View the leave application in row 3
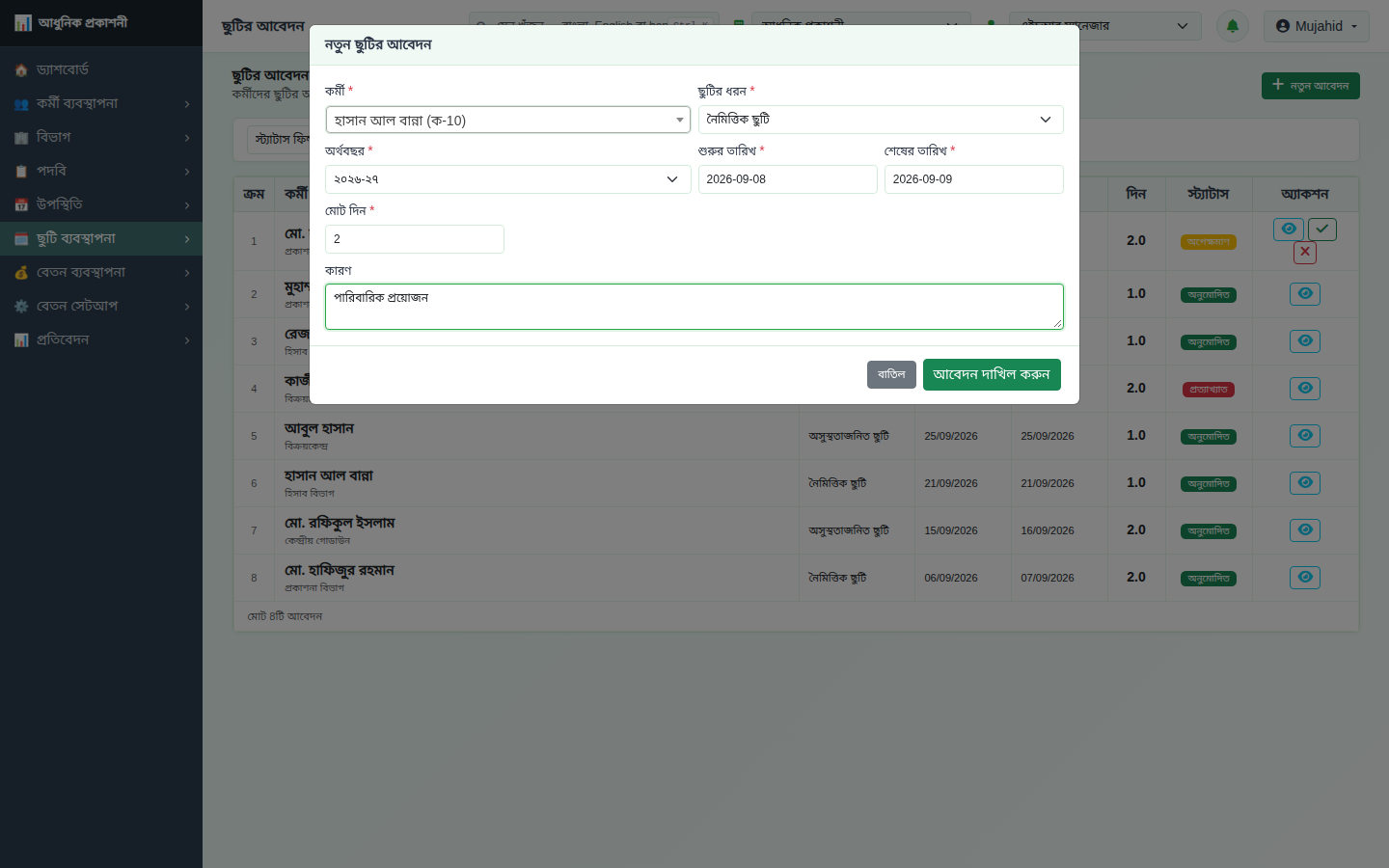 tap(1305, 341)
